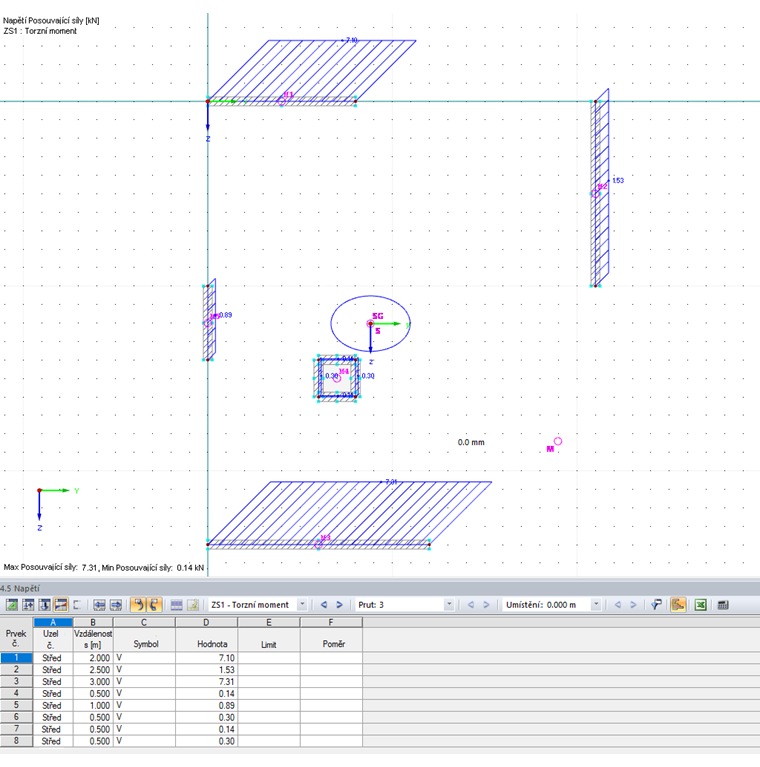This screenshot has height=767, width=760.
Task: Select table row number 1
Action: click(x=16, y=658)
